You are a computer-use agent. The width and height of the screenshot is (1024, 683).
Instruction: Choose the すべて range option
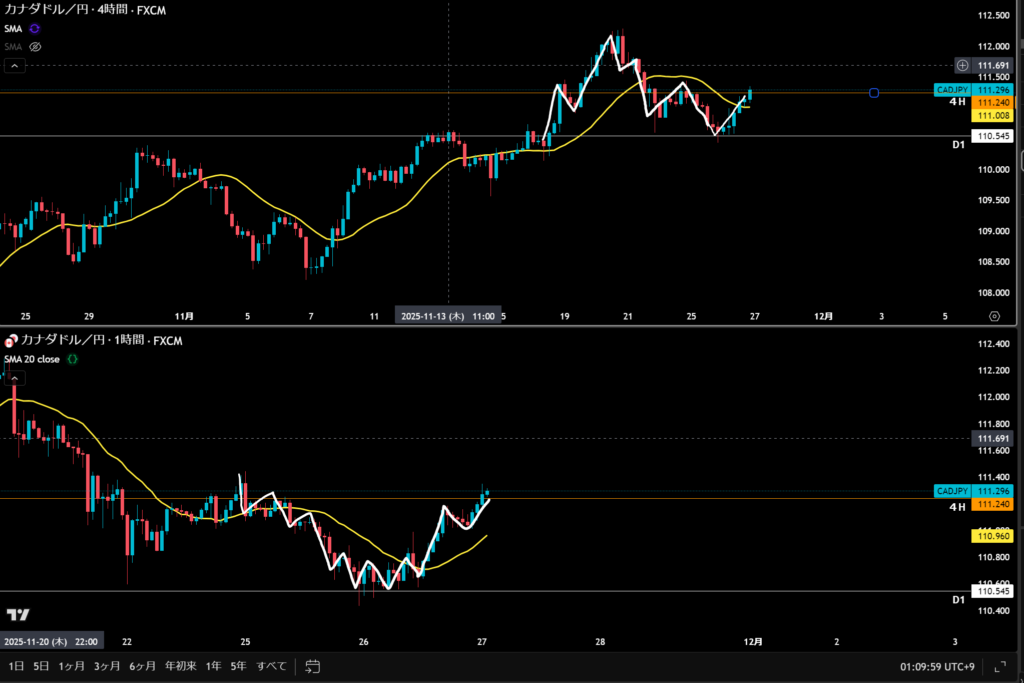click(x=271, y=666)
